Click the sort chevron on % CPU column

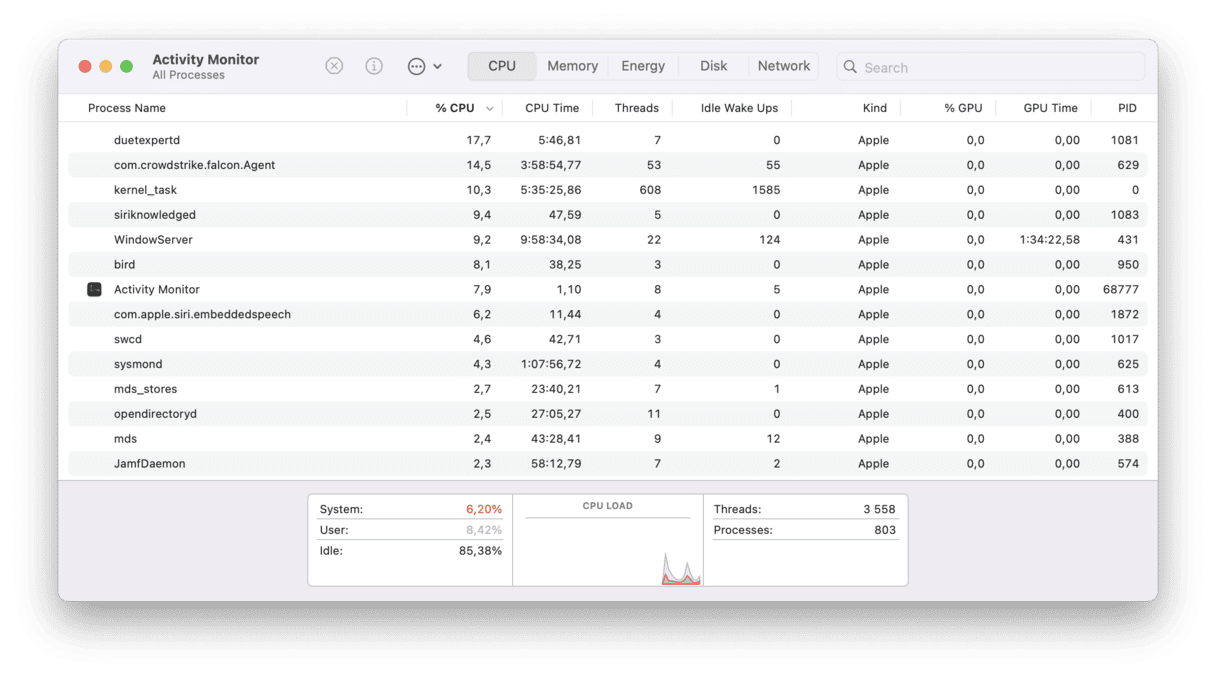[489, 108]
